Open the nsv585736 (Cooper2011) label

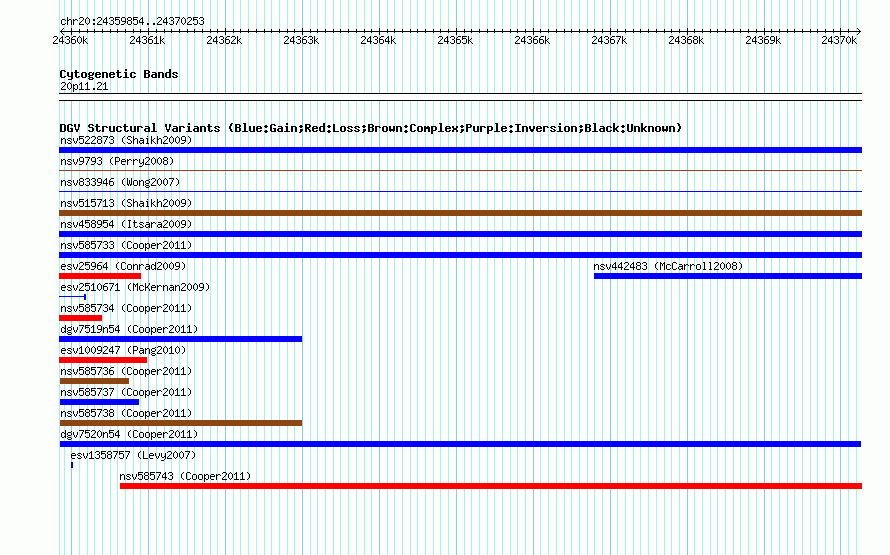coord(126,371)
